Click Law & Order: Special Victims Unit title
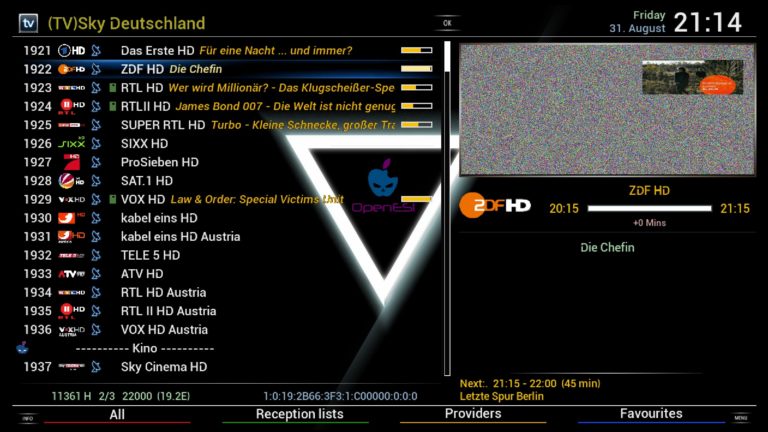768x432 pixels. 257,199
